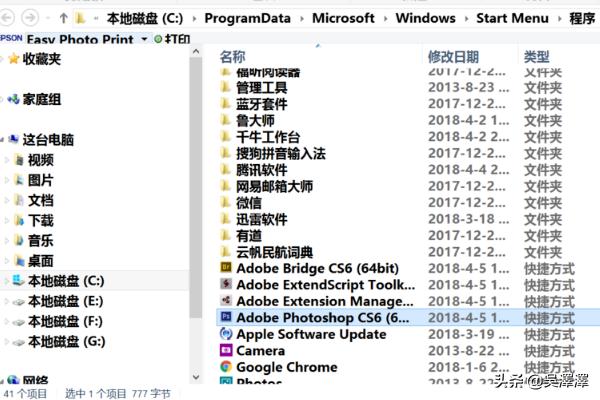
Task: Open the Easy Photo Print dropdown arrow
Action: click(x=144, y=38)
